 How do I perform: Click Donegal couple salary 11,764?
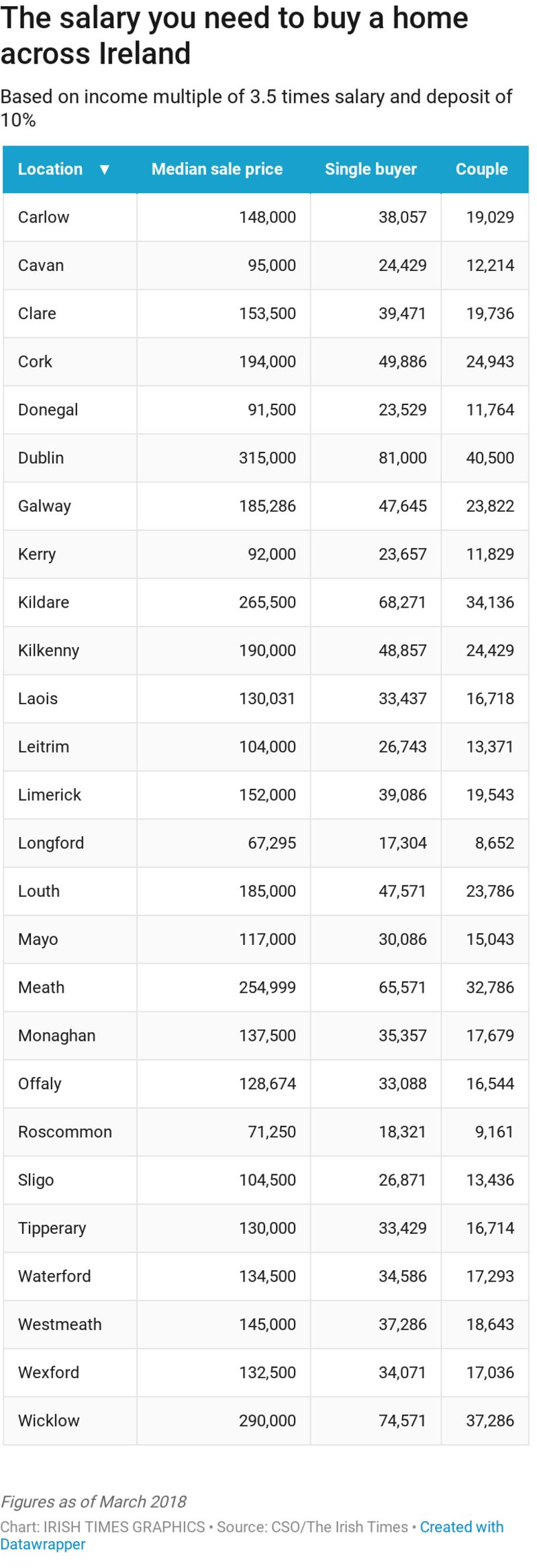pos(490,410)
